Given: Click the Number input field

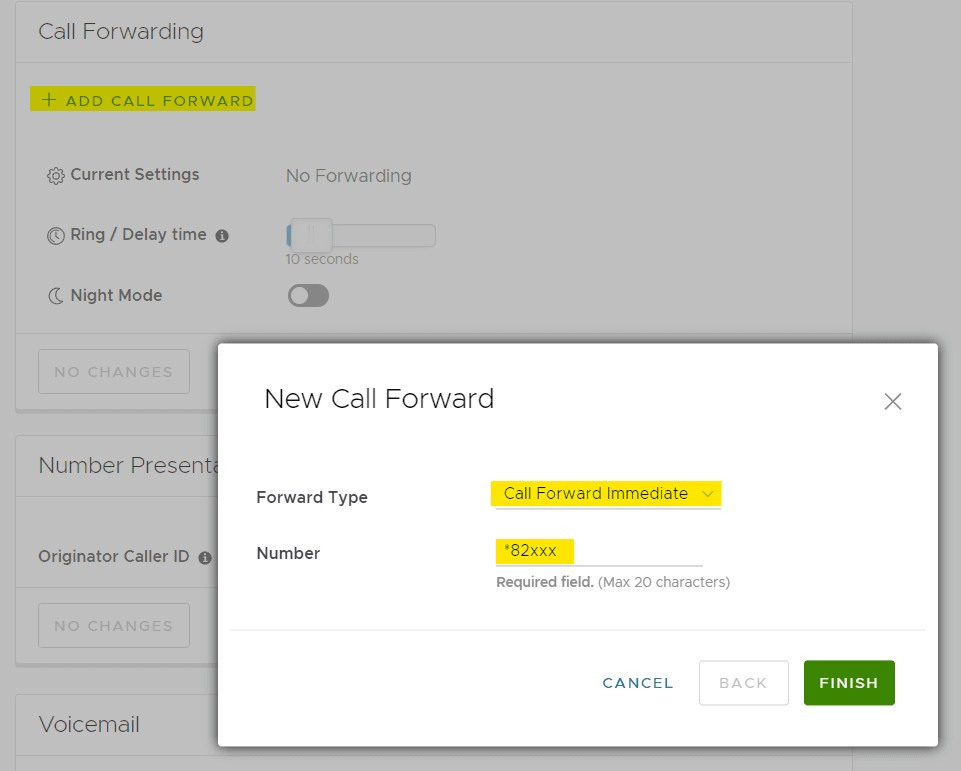Looking at the screenshot, I should click(x=599, y=552).
